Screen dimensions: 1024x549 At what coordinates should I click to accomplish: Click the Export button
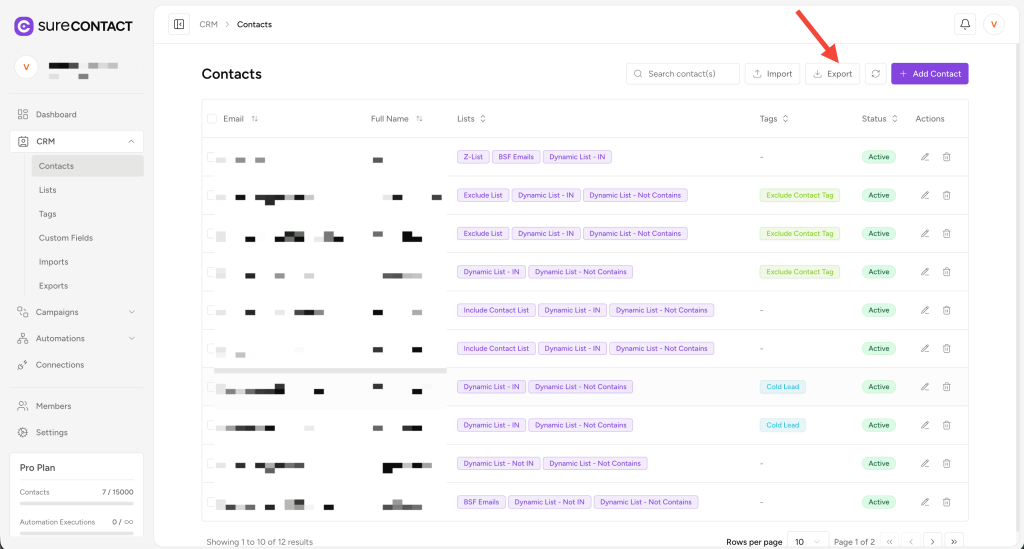(832, 74)
